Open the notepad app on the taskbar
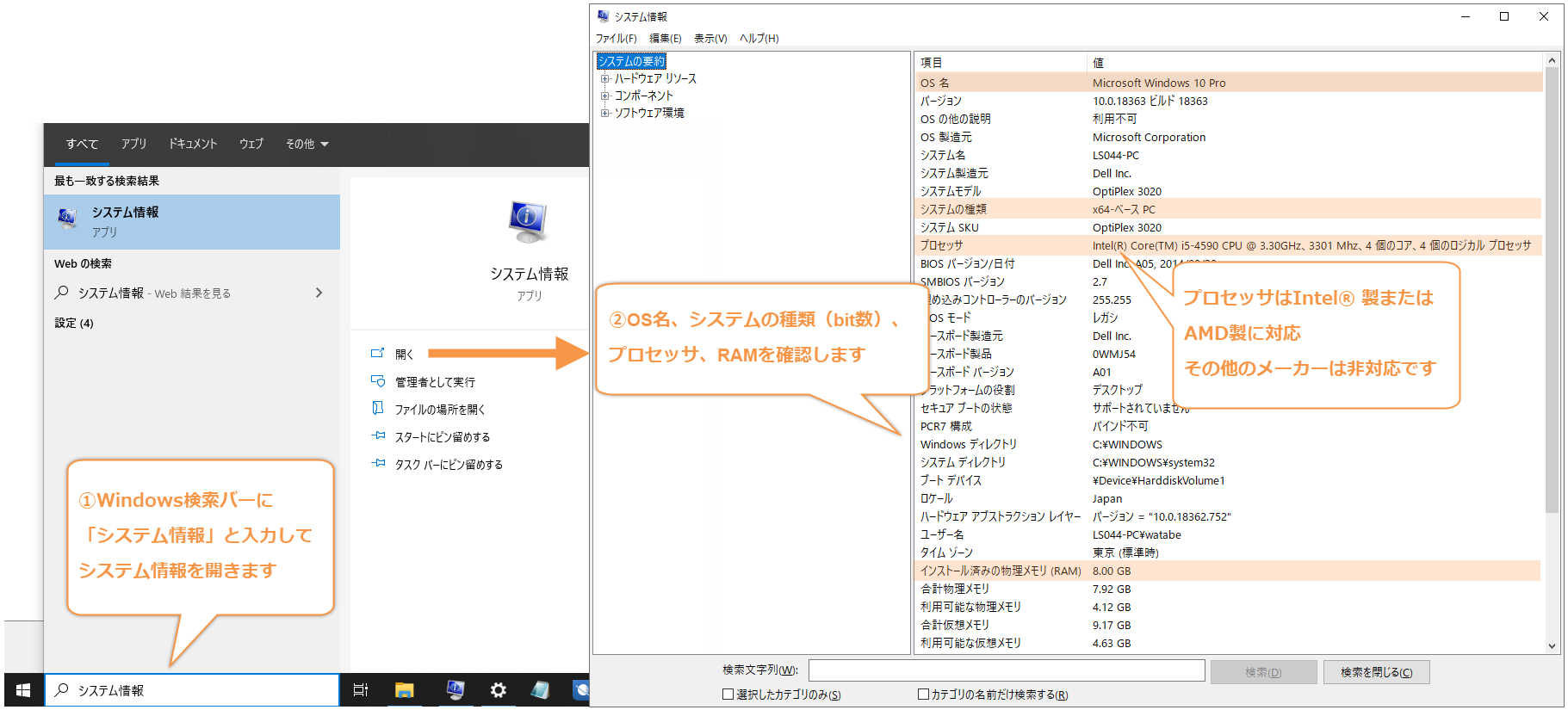 [x=541, y=689]
